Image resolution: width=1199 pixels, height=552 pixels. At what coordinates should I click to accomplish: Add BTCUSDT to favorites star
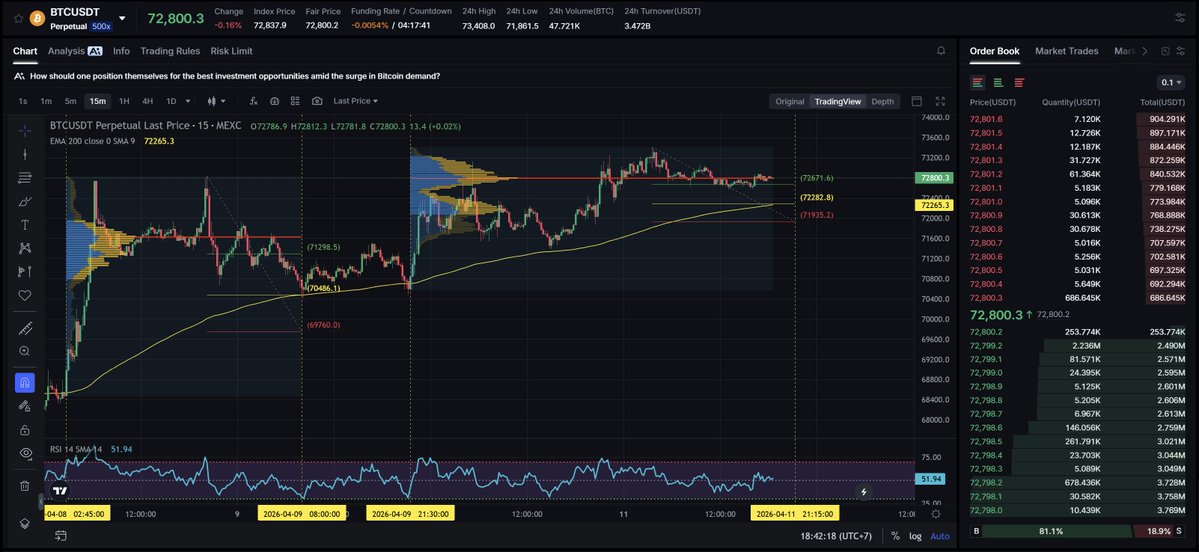[x=18, y=18]
